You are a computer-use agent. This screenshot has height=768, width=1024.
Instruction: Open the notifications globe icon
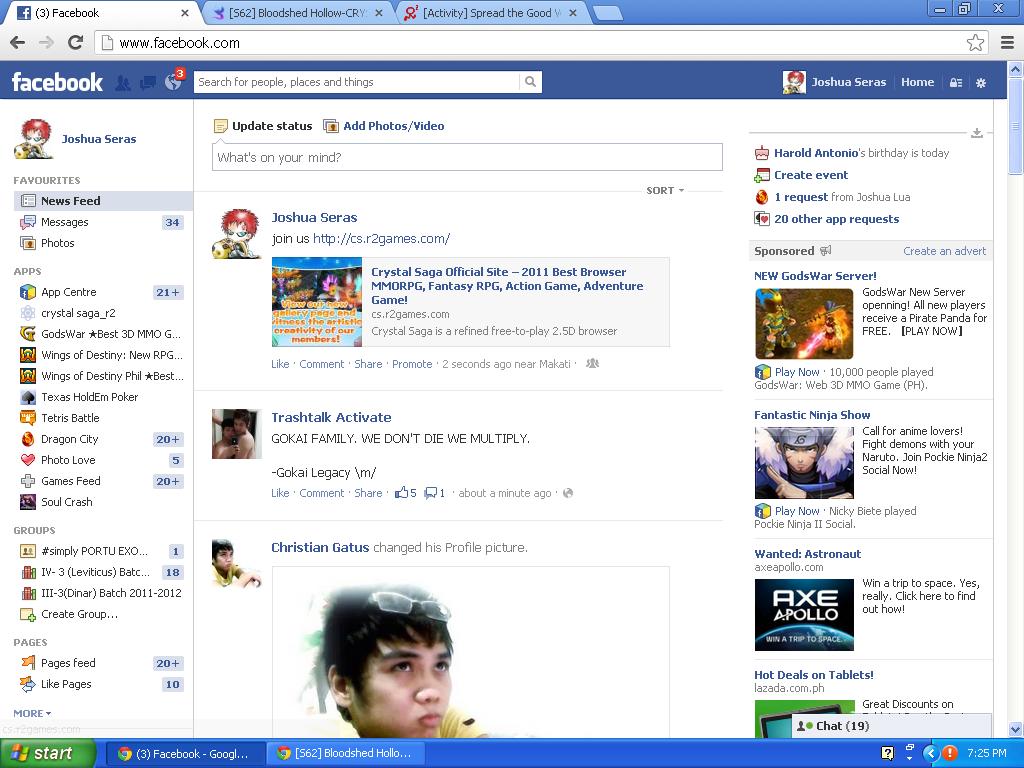(173, 83)
